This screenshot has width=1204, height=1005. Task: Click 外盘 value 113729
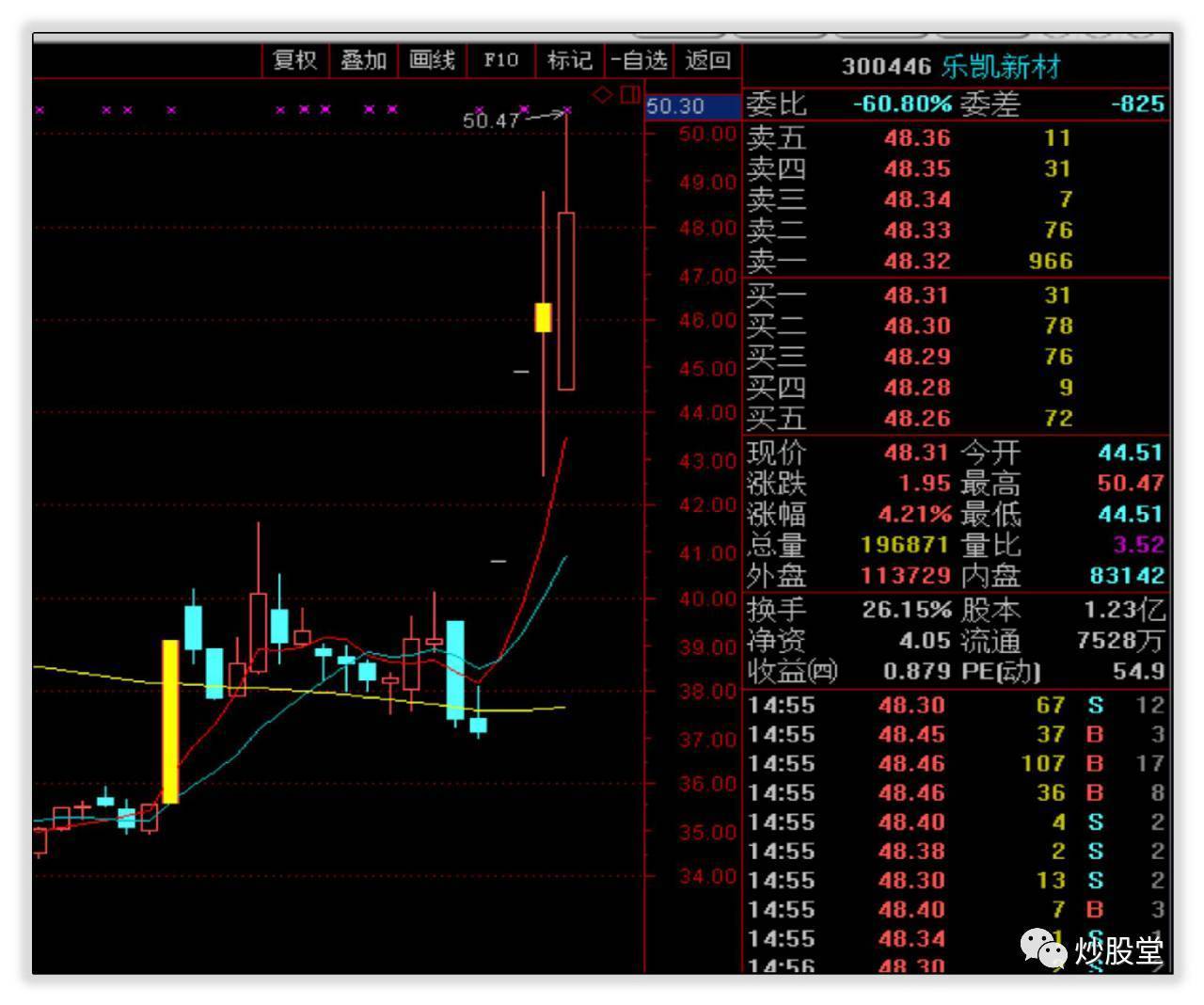(x=905, y=576)
